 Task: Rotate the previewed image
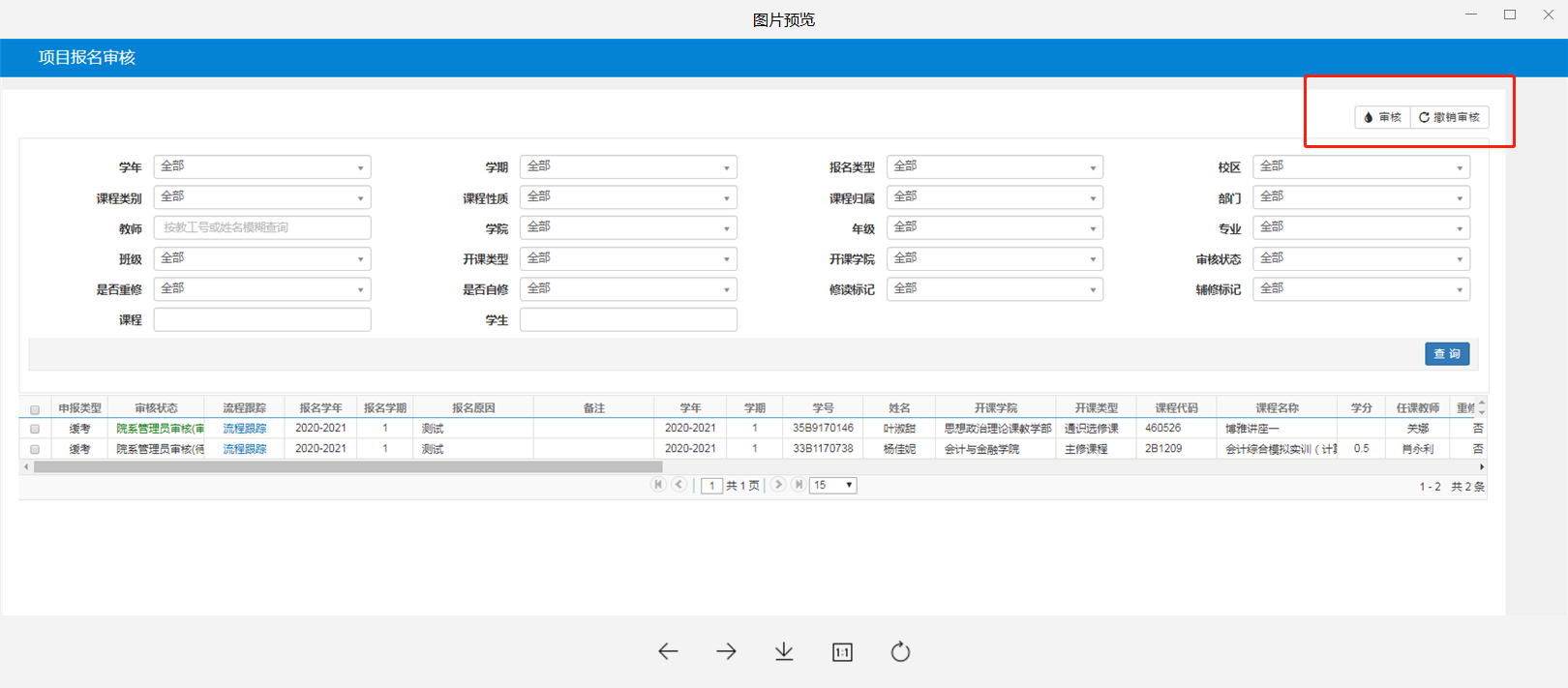pos(900,652)
